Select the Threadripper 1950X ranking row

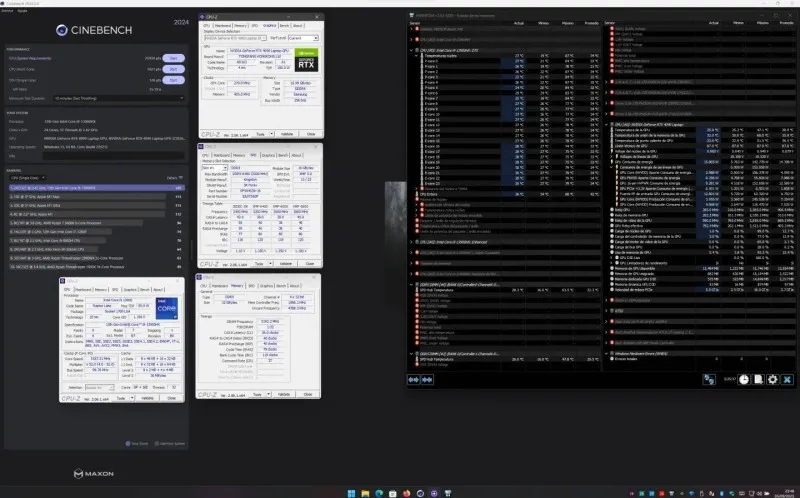pyautogui.click(x=97, y=266)
